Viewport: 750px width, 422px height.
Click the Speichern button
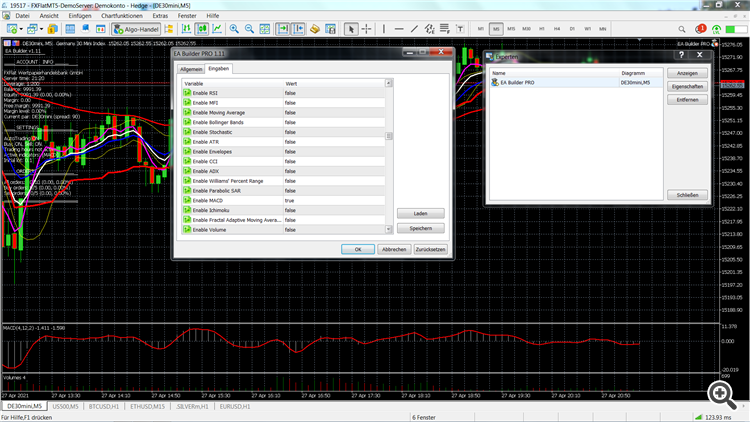420,228
